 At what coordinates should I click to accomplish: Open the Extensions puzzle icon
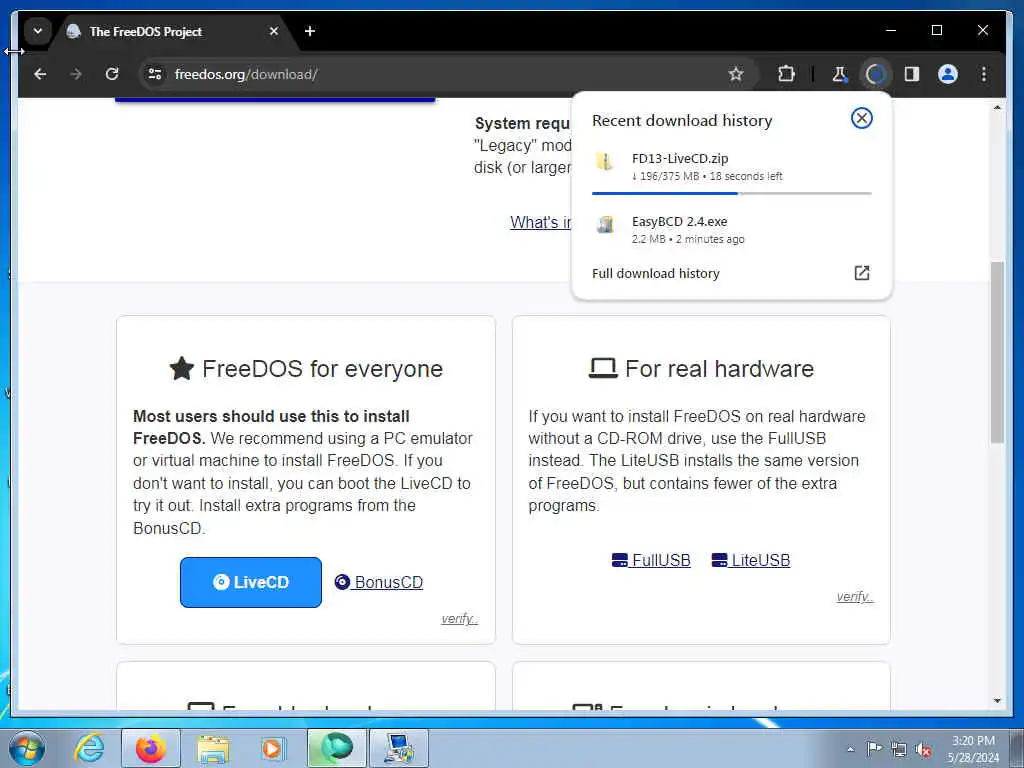pyautogui.click(x=786, y=74)
